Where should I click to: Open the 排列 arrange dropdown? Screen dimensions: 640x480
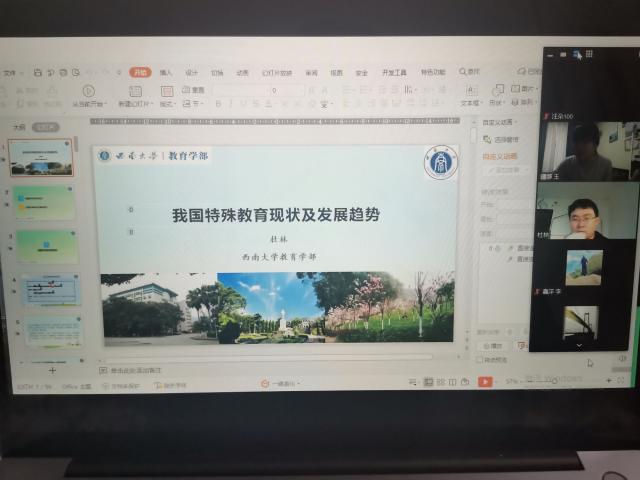524,101
